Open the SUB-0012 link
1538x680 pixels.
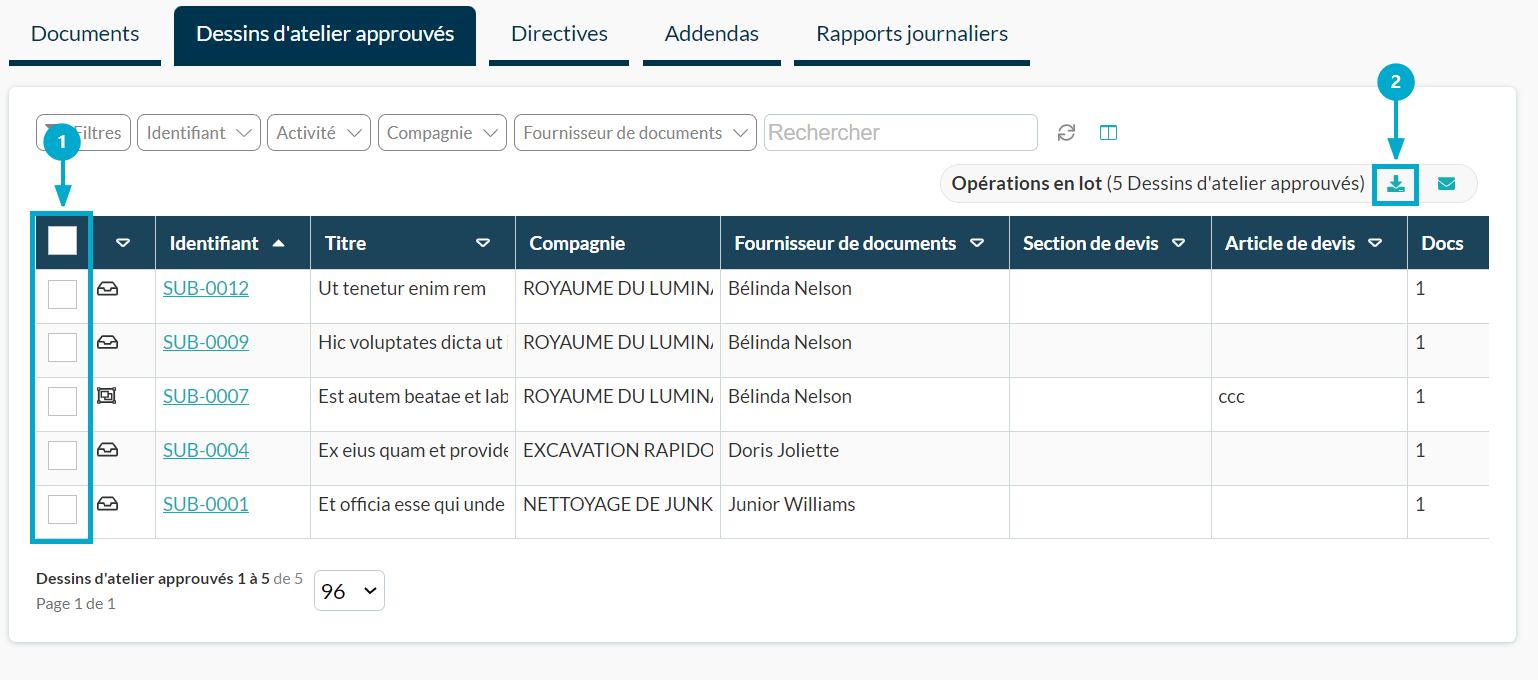point(206,288)
